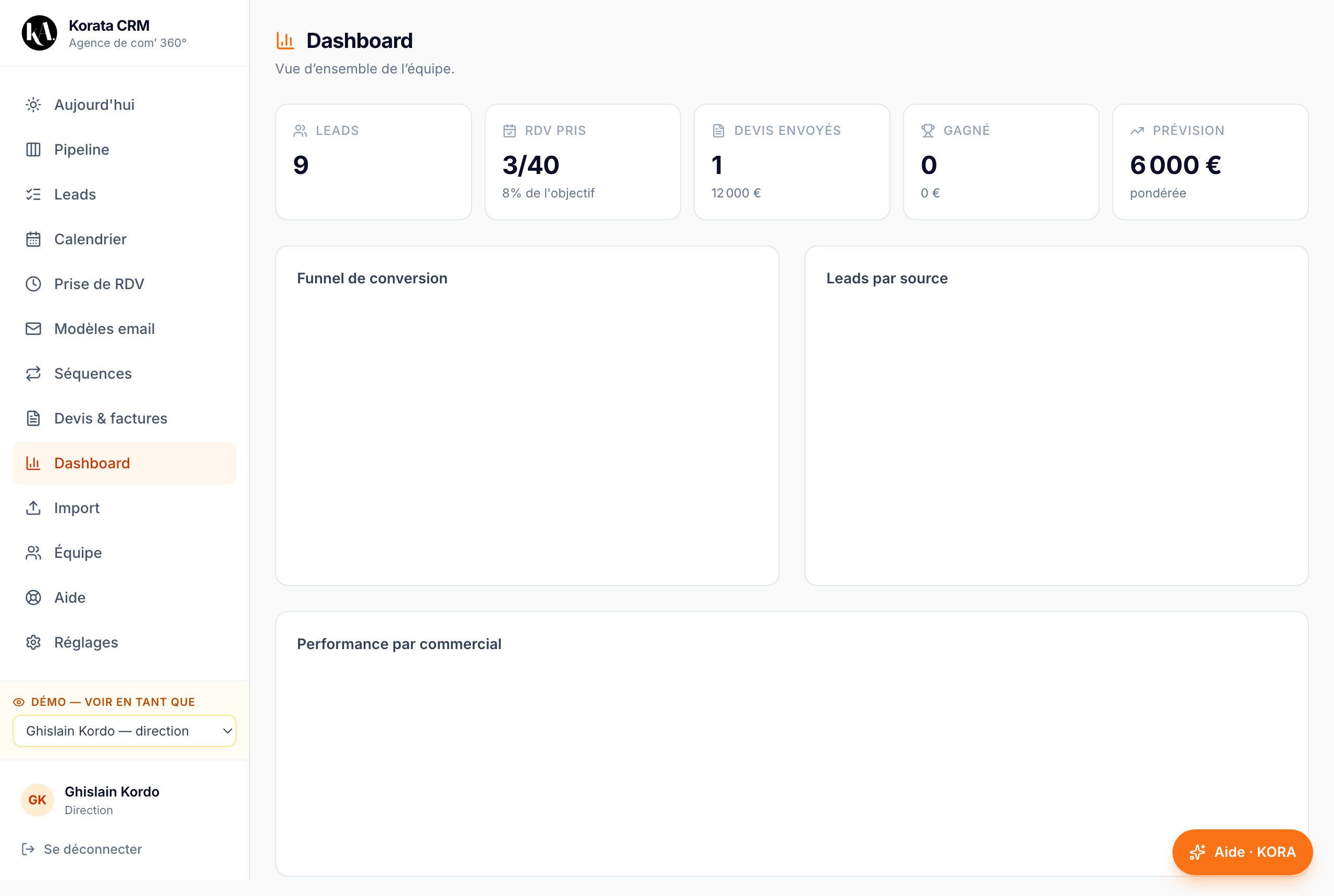Click the Séquences repeat icon
Screen dimensions: 1334x896
(x=33, y=374)
